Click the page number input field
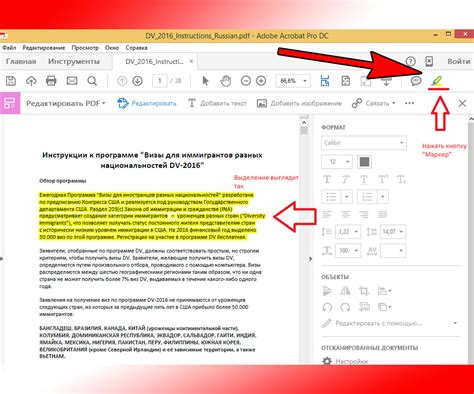474x394 pixels. pos(160,81)
